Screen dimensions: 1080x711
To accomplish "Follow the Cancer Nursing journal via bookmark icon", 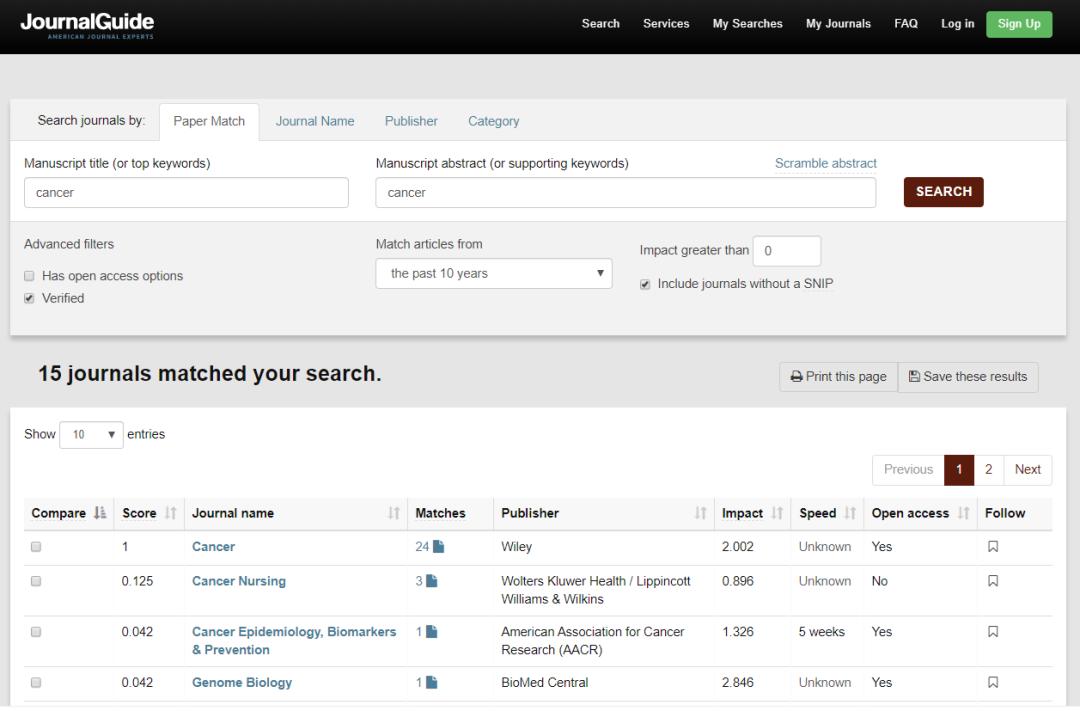I will [993, 581].
